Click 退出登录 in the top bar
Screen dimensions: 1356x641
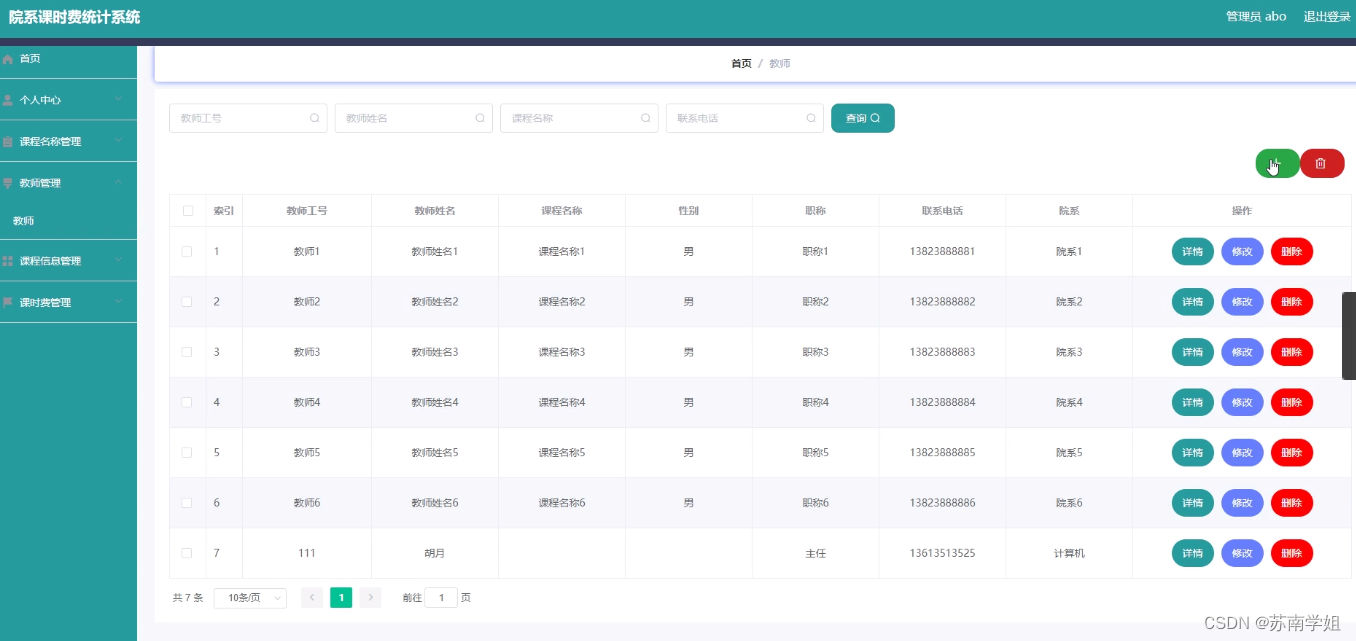1326,16
